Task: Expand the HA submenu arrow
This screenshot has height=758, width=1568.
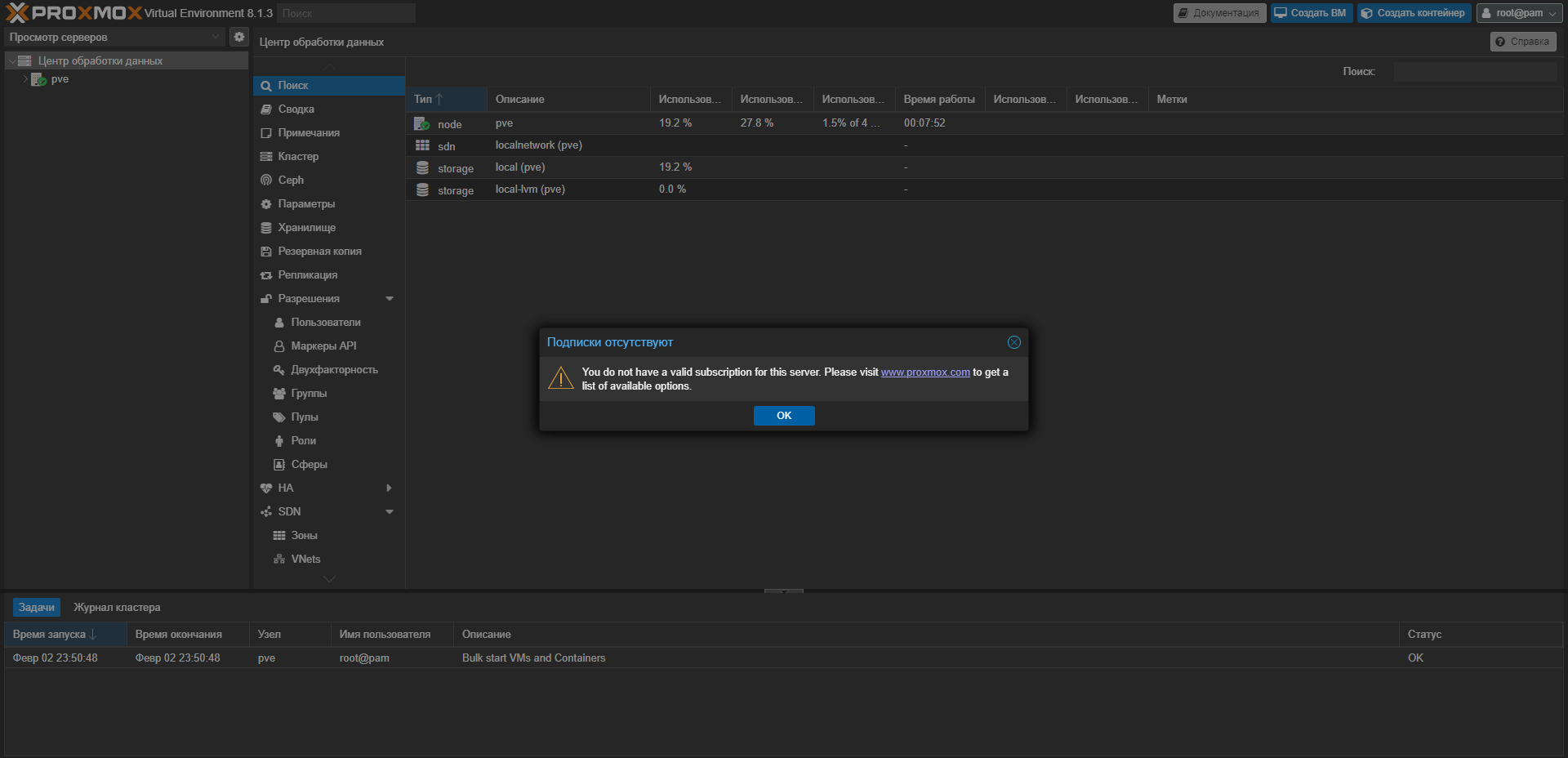Action: tap(390, 488)
